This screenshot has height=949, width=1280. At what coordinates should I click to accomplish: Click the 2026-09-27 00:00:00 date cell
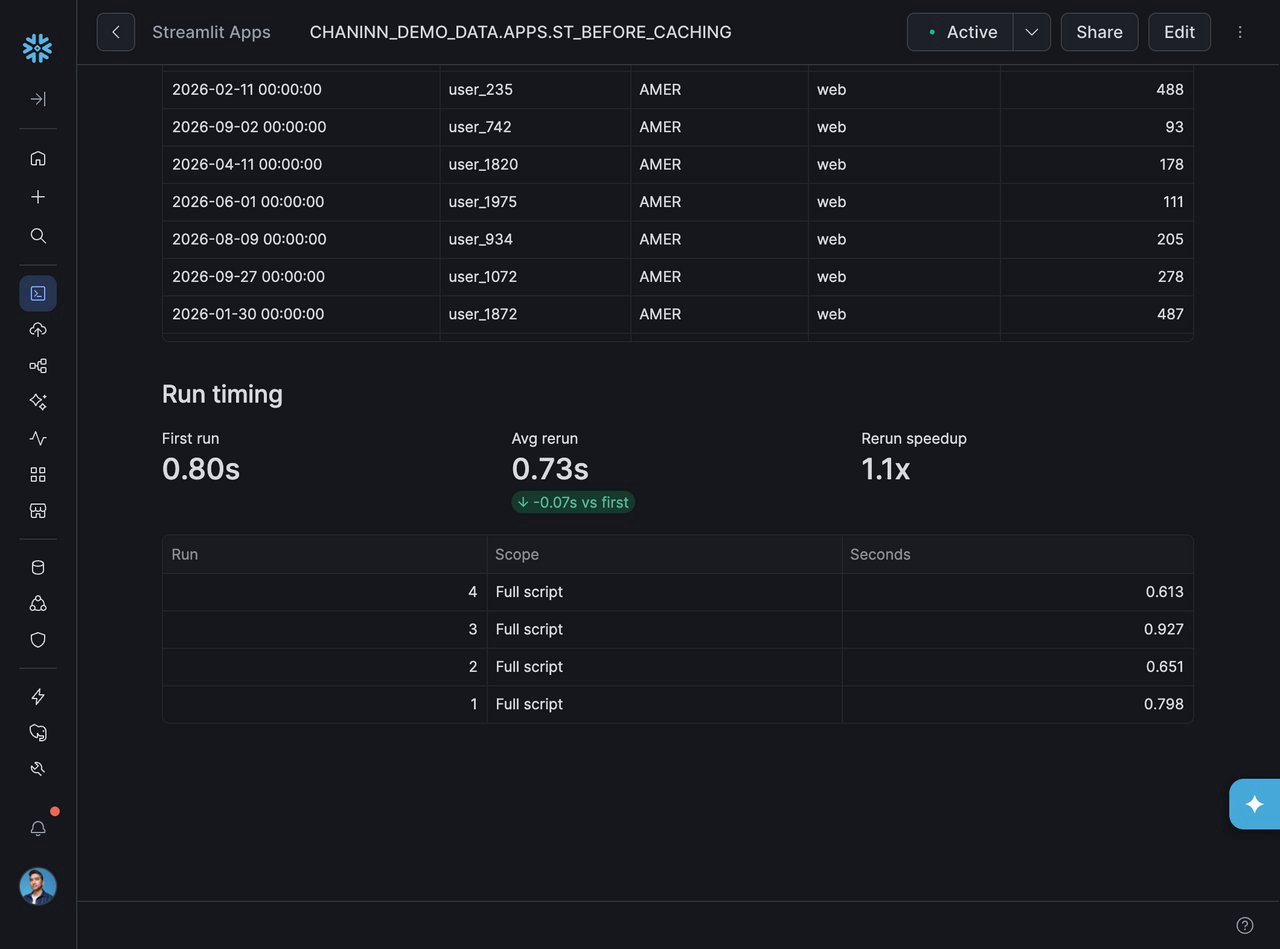pos(301,276)
